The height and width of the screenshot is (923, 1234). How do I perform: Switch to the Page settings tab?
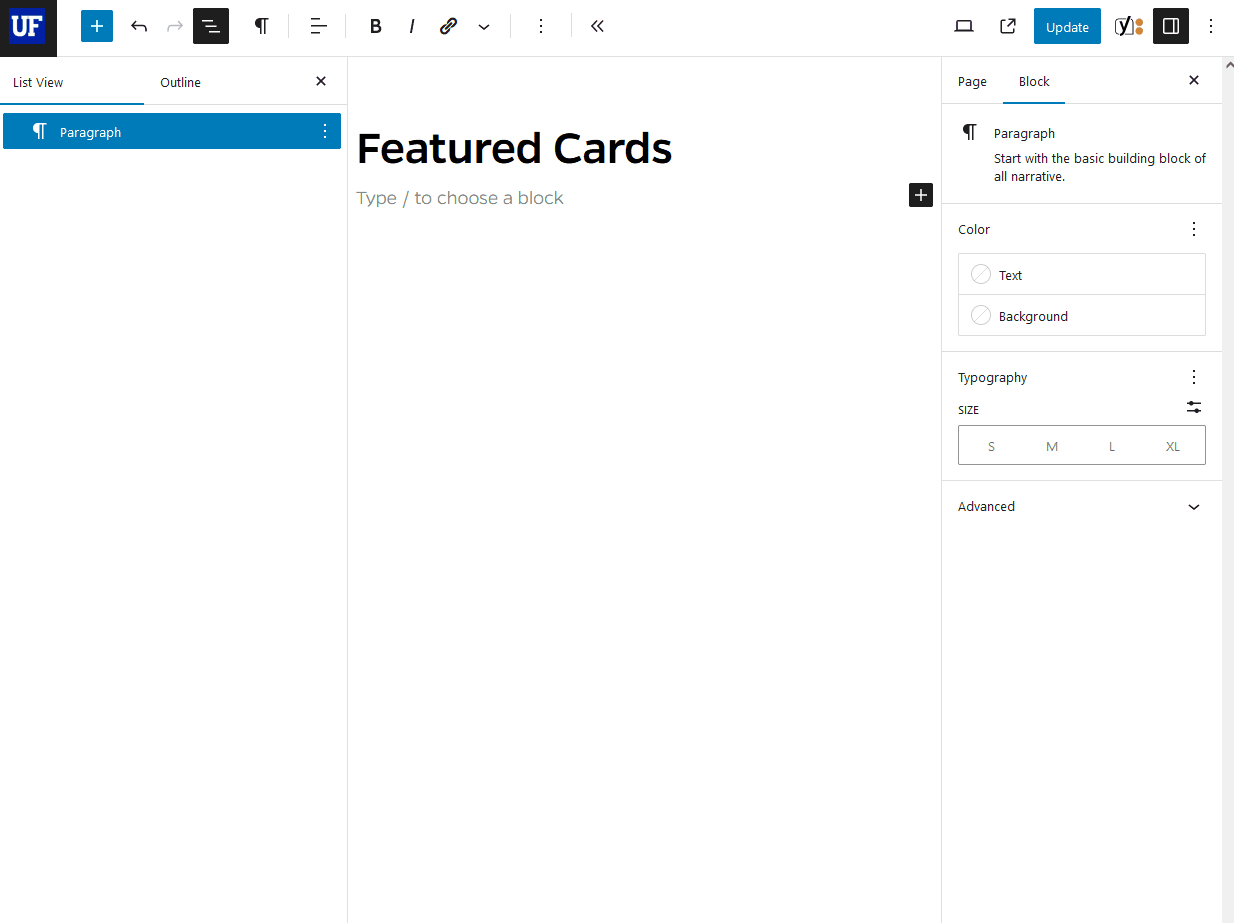(x=972, y=82)
